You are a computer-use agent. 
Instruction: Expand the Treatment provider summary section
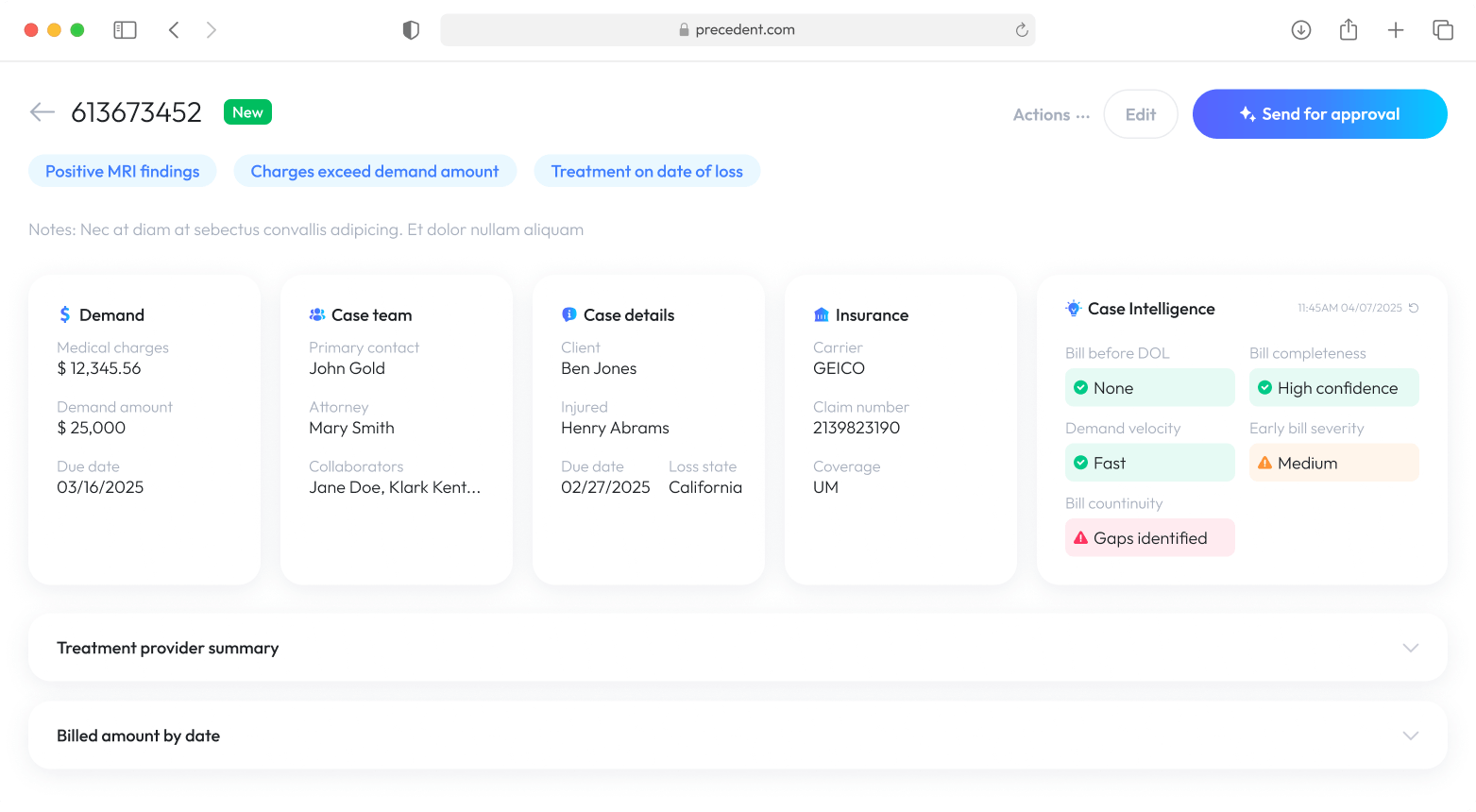coord(1410,649)
